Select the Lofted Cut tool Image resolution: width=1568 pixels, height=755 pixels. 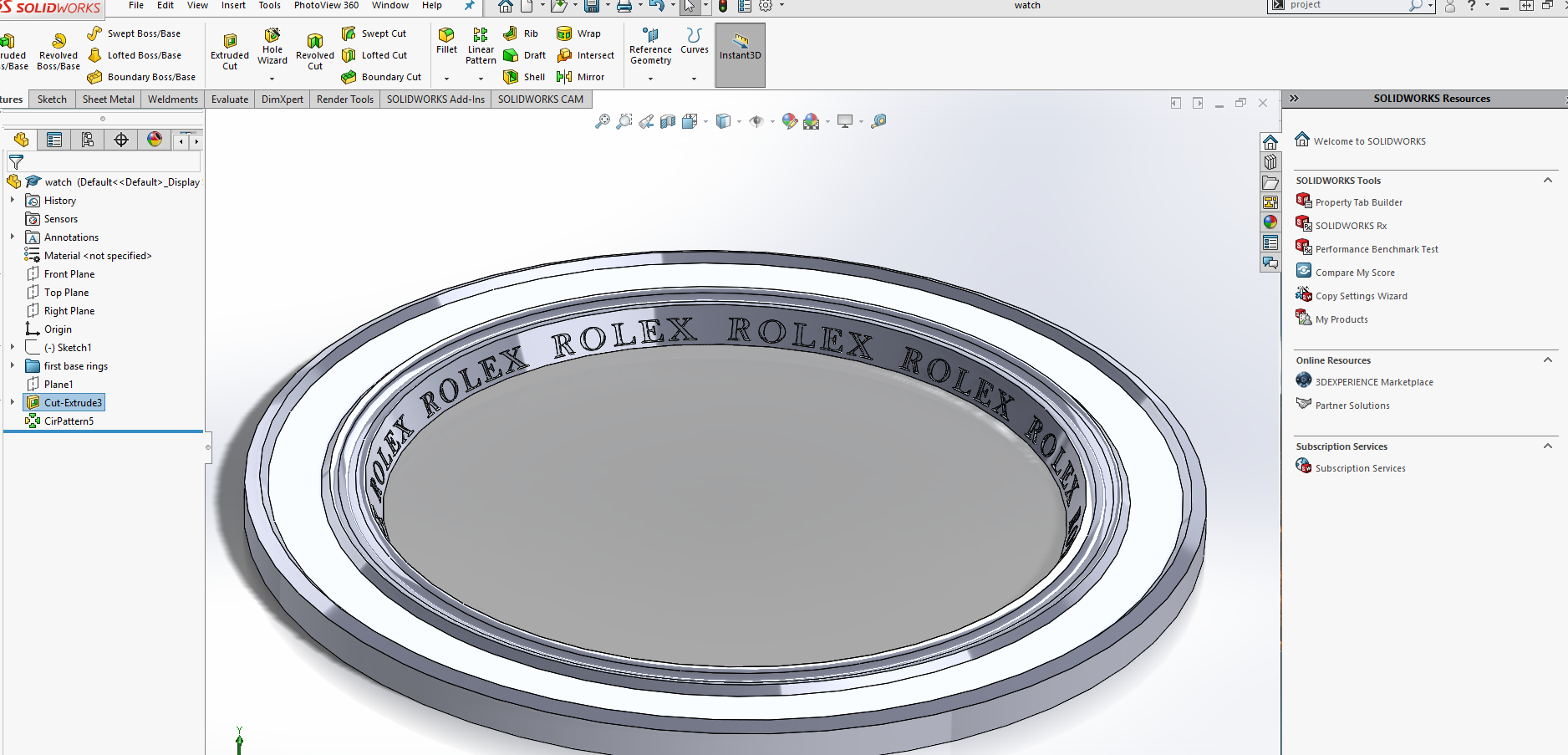(x=374, y=55)
